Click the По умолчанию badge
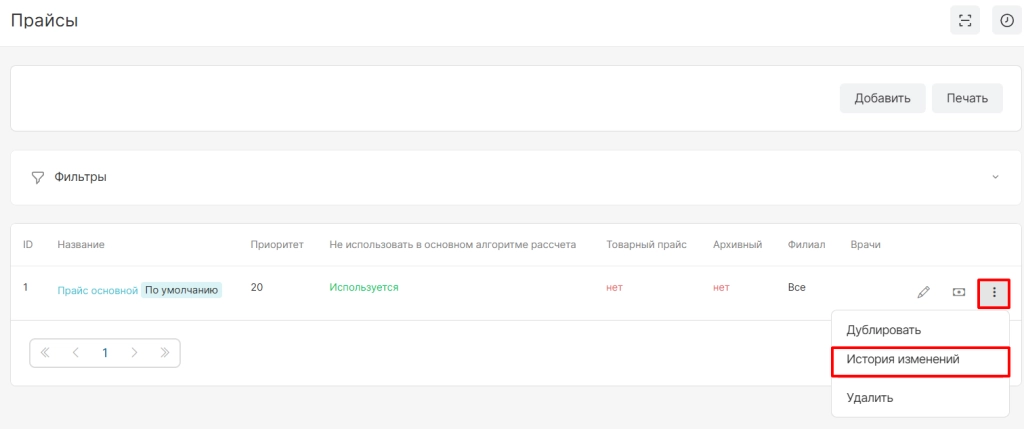The height and width of the screenshot is (429, 1024). click(182, 290)
